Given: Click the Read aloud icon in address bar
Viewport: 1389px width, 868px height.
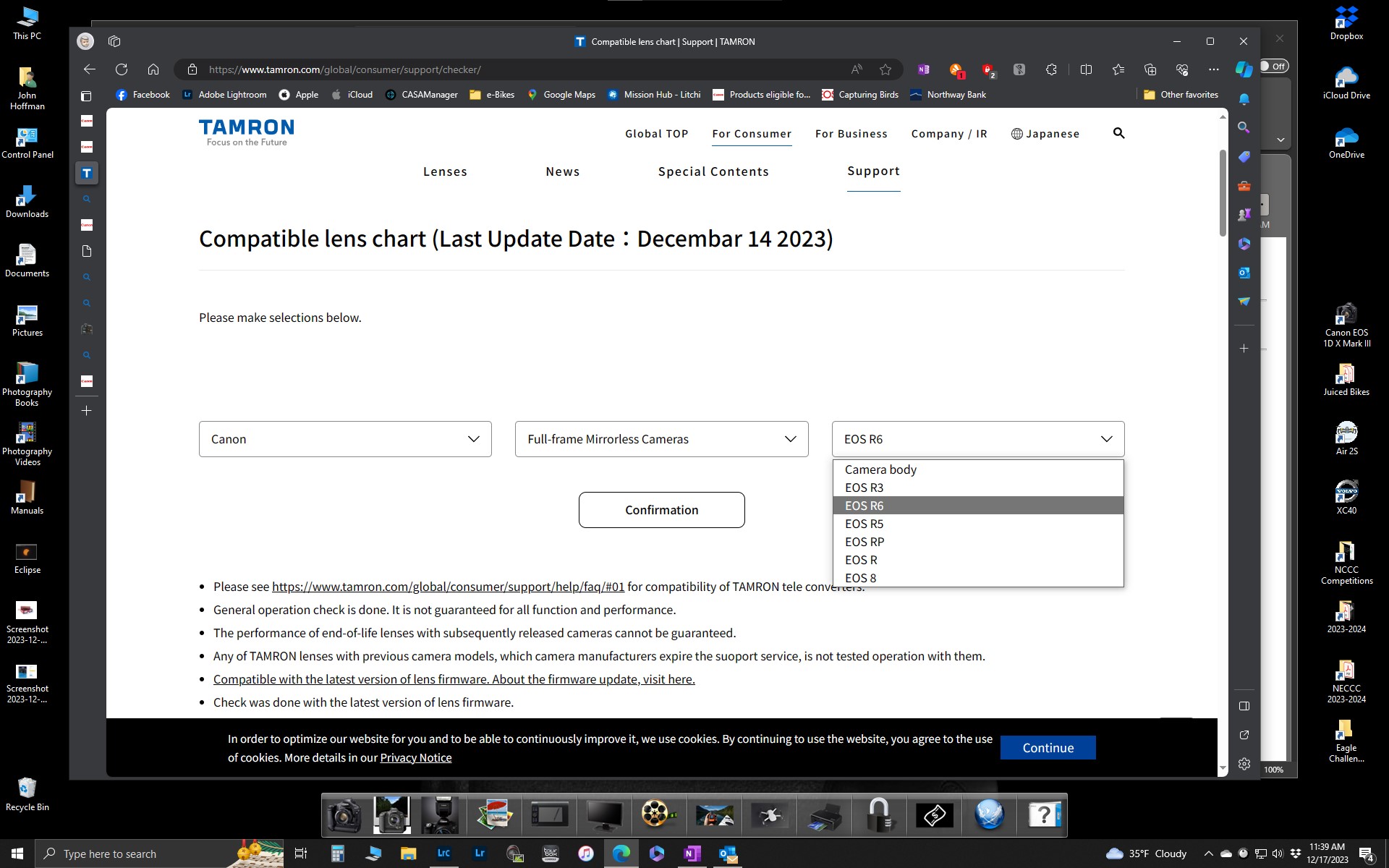Looking at the screenshot, I should click(857, 69).
